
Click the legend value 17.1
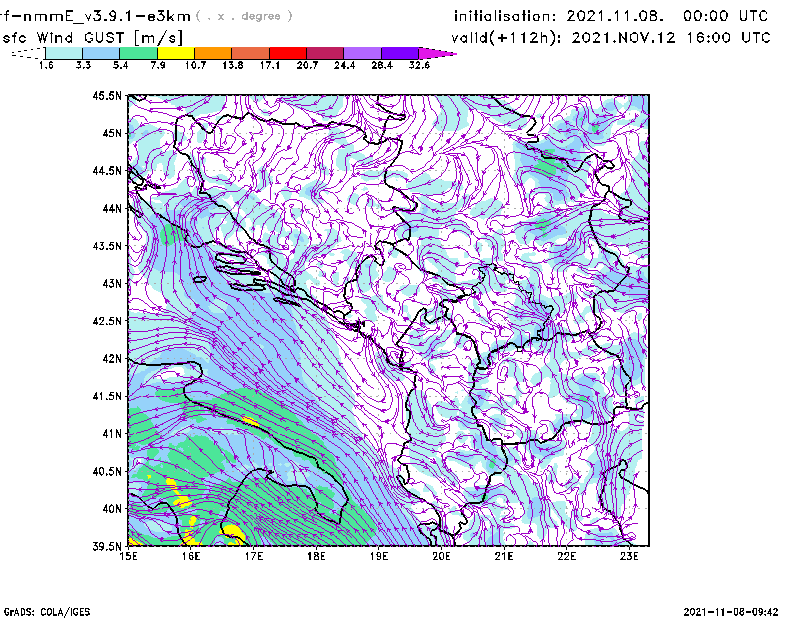click(x=270, y=65)
